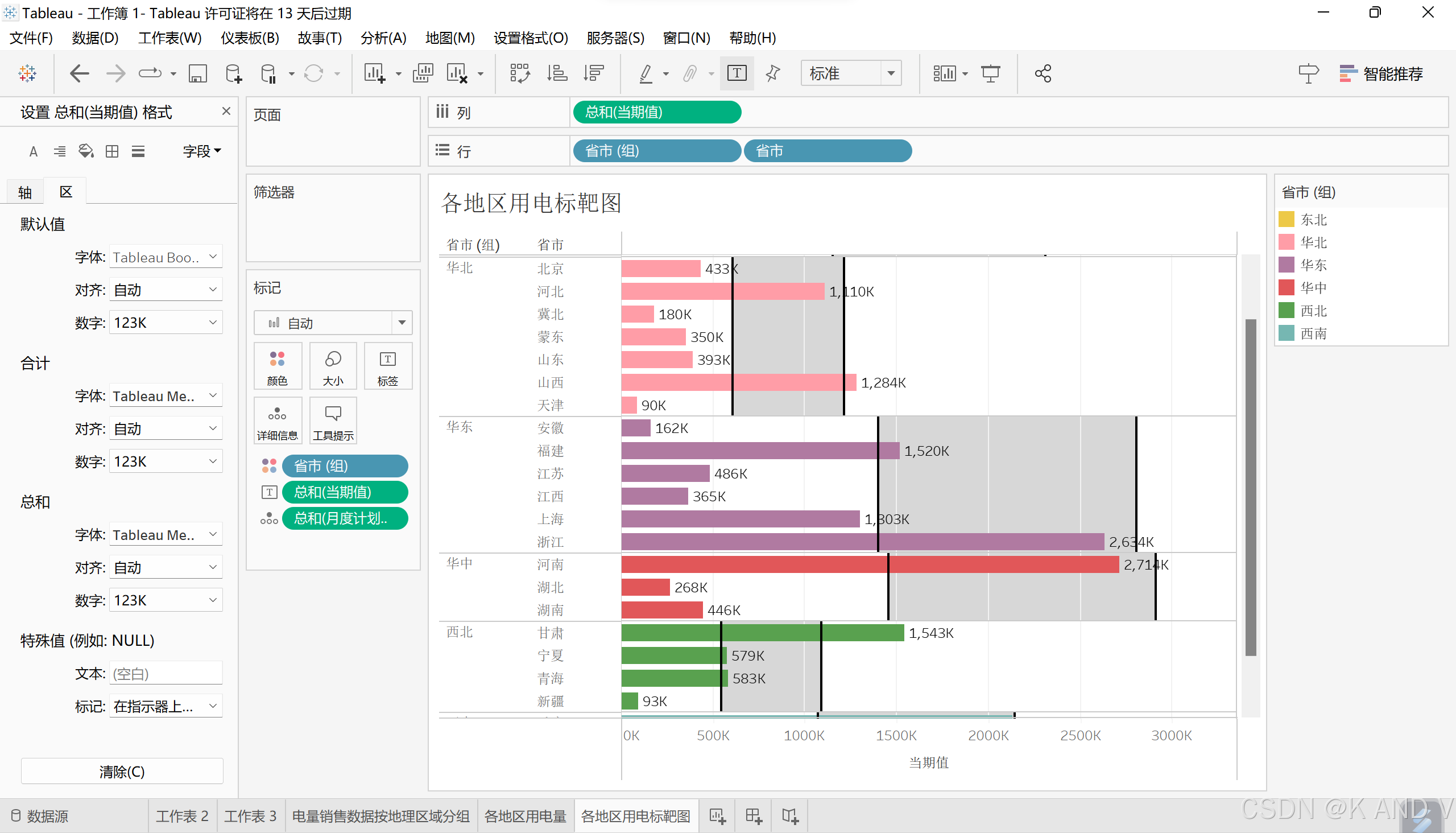Click the 清除(C) button

[122, 771]
